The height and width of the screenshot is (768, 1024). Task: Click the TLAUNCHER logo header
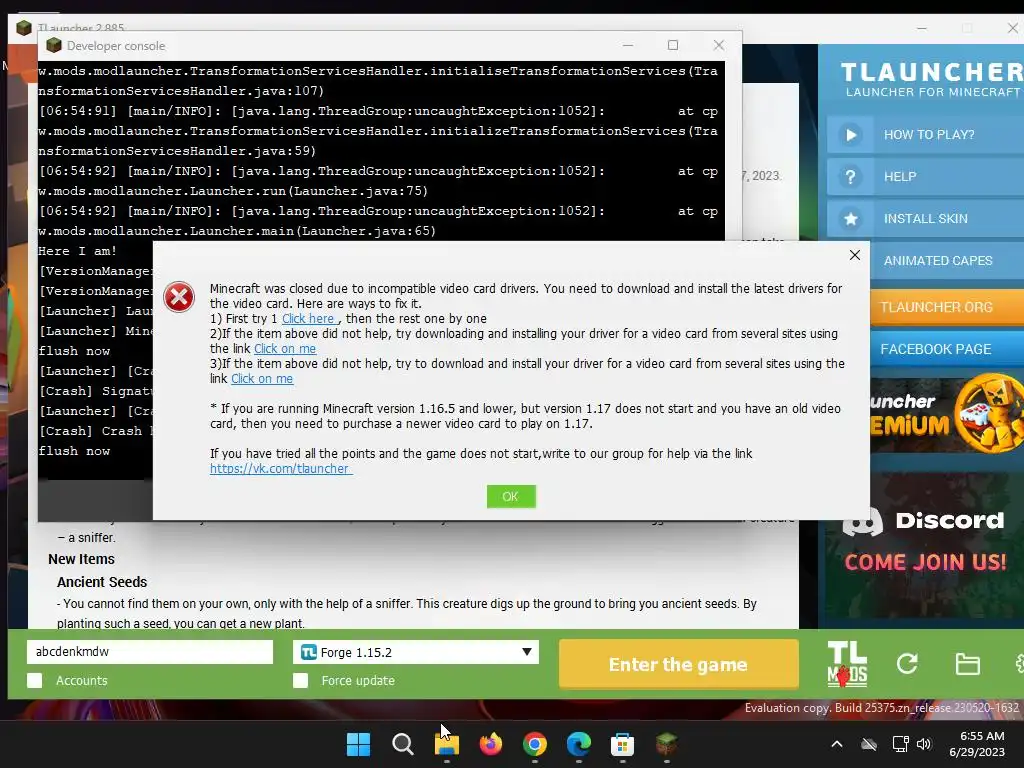point(931,80)
